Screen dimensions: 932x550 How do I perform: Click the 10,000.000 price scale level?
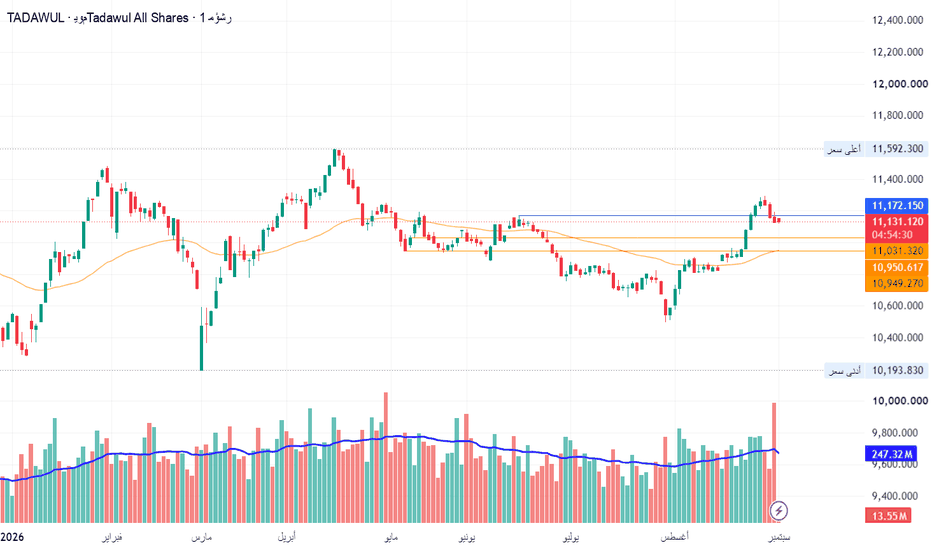pyautogui.click(x=899, y=401)
